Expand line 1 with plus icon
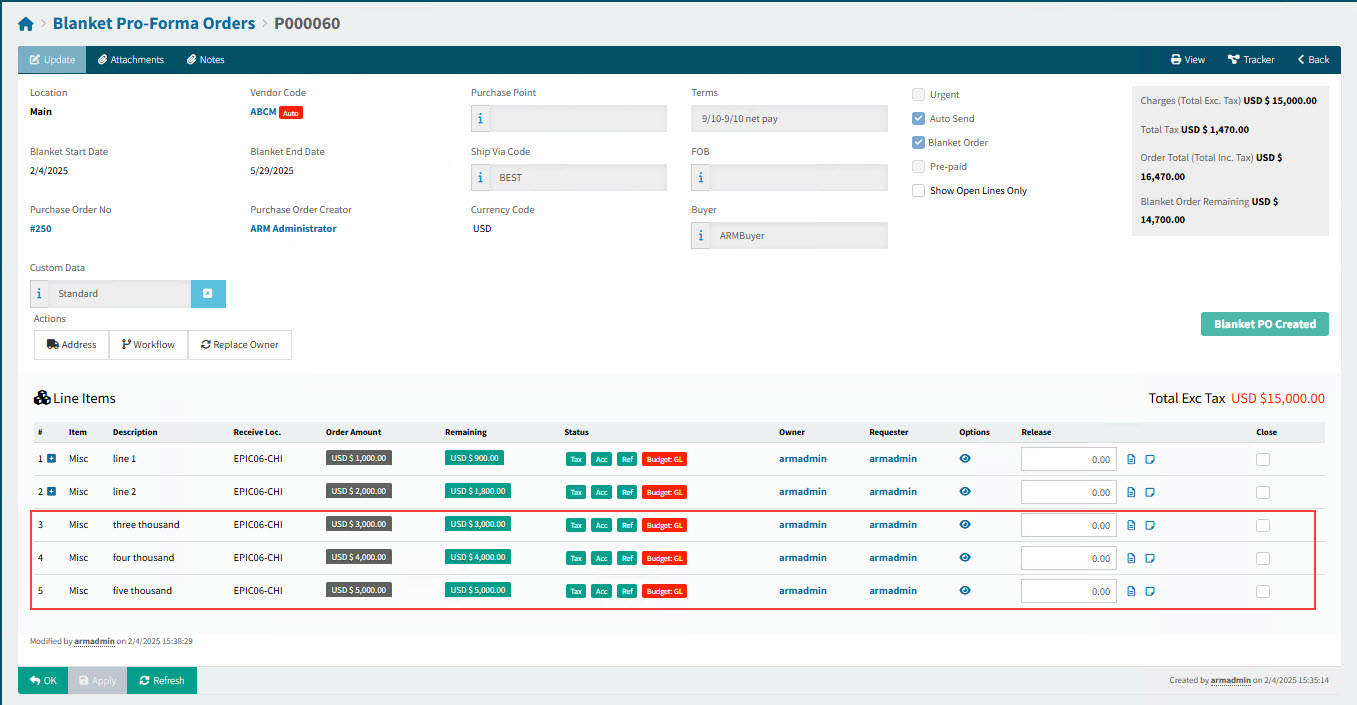The height and width of the screenshot is (705, 1357). pyautogui.click(x=51, y=459)
